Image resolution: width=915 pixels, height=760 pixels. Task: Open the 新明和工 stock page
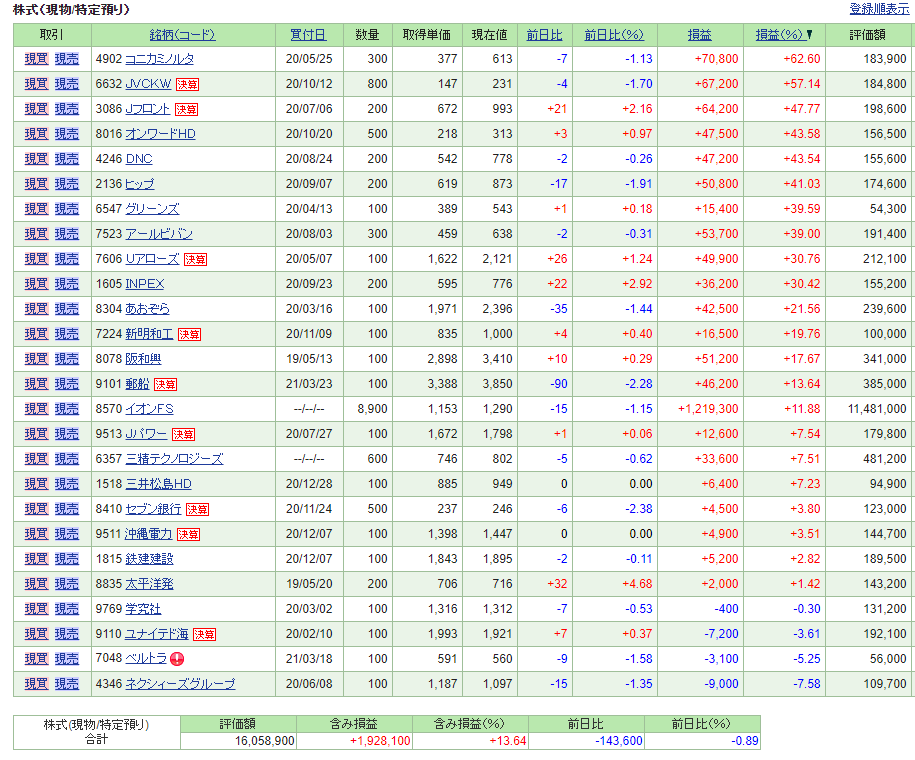pos(149,334)
